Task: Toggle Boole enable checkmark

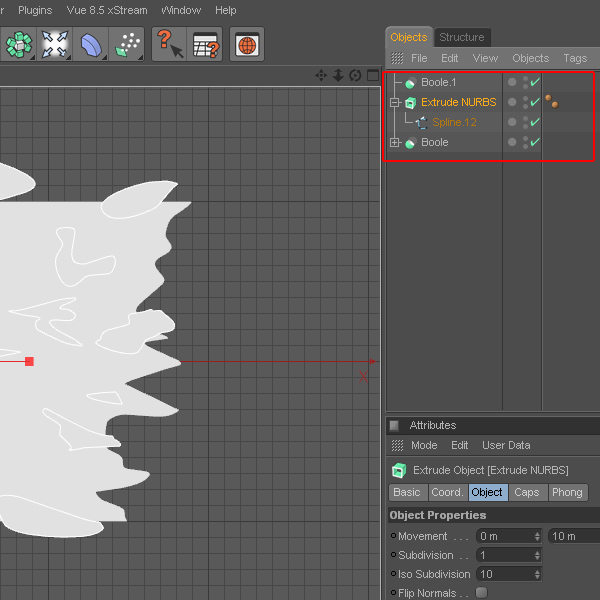Action: (535, 142)
